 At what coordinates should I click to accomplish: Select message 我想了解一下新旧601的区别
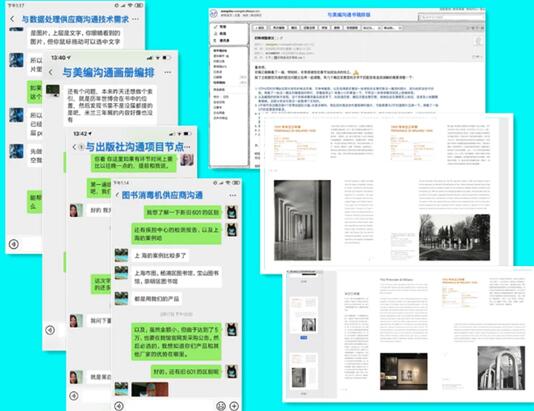point(182,212)
